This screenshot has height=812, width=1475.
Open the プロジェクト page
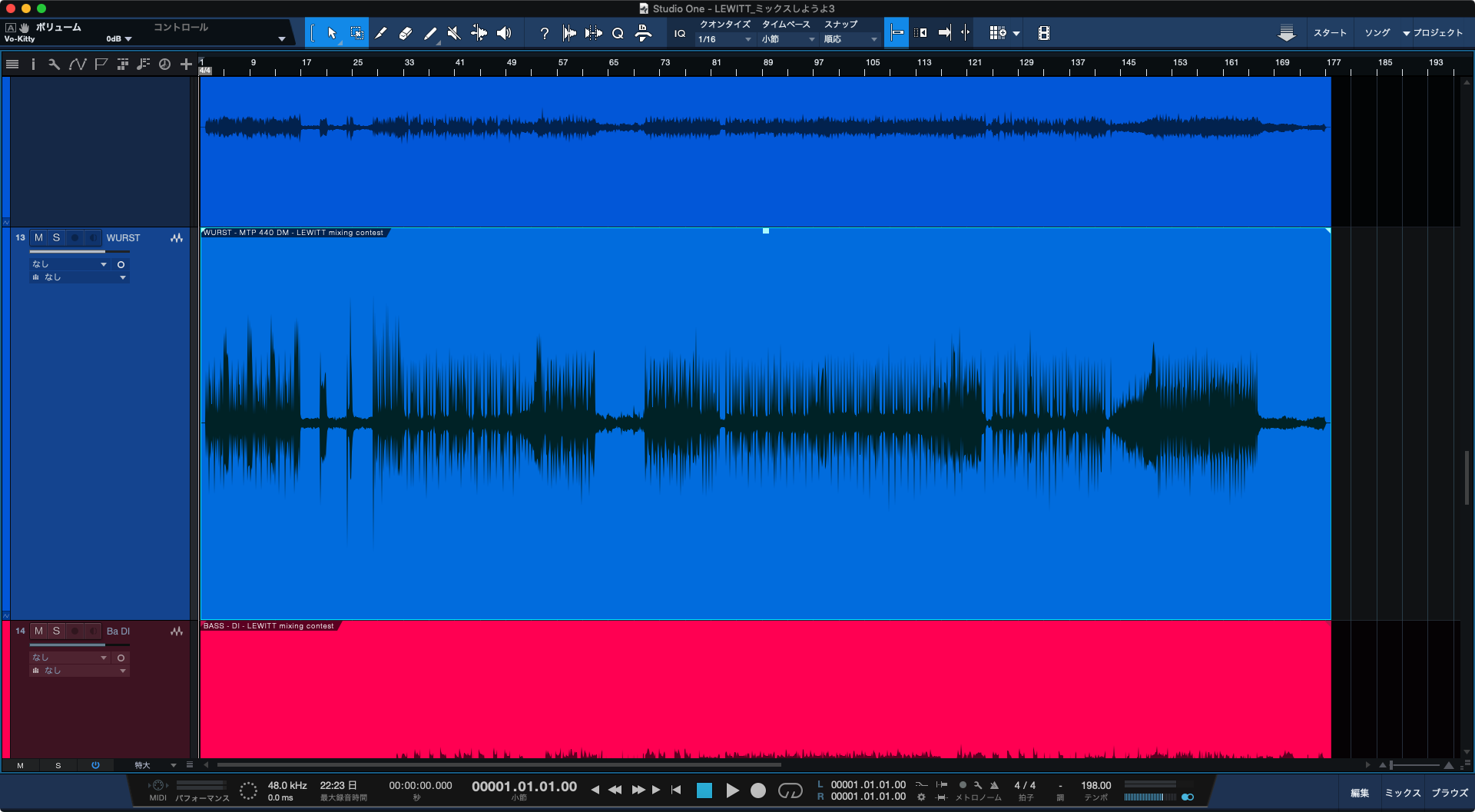[1437, 33]
